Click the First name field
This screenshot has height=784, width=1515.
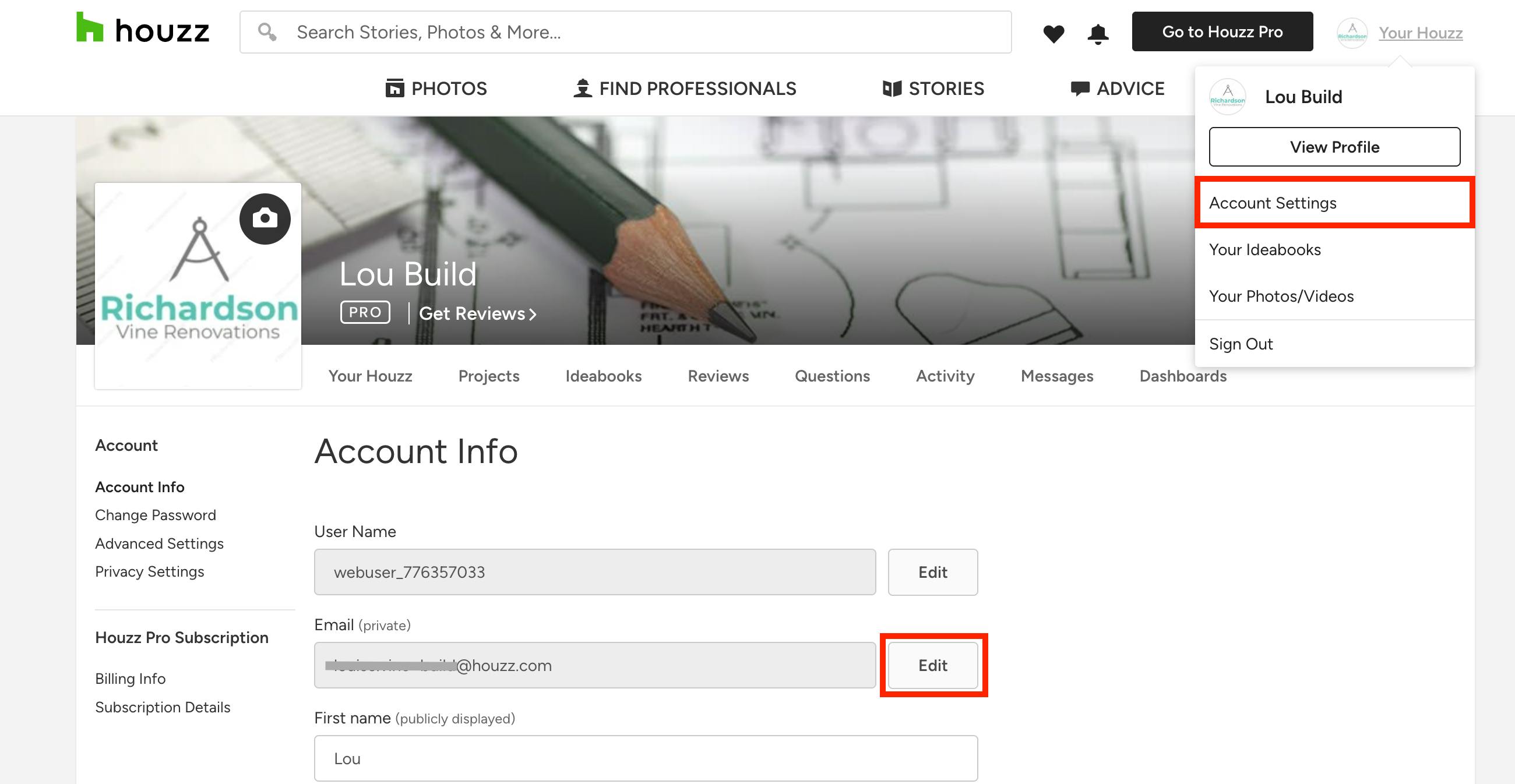[x=646, y=758]
